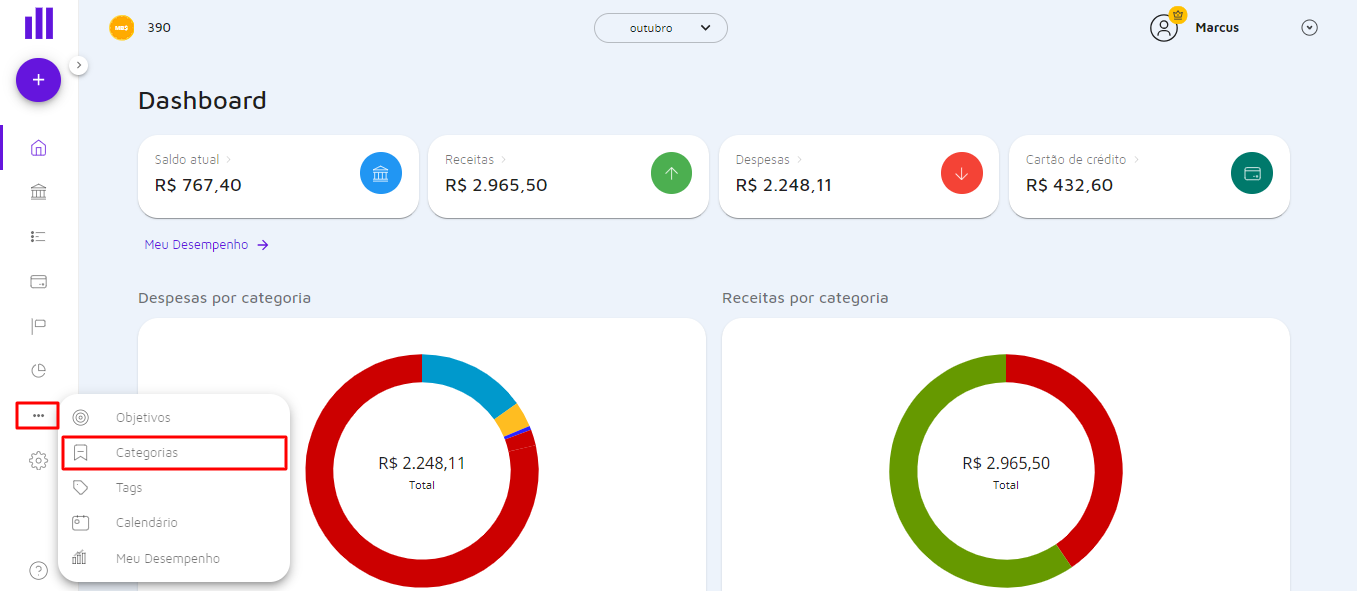The width and height of the screenshot is (1357, 591).
Task: Select Objetivos from the popup menu
Action: [143, 417]
